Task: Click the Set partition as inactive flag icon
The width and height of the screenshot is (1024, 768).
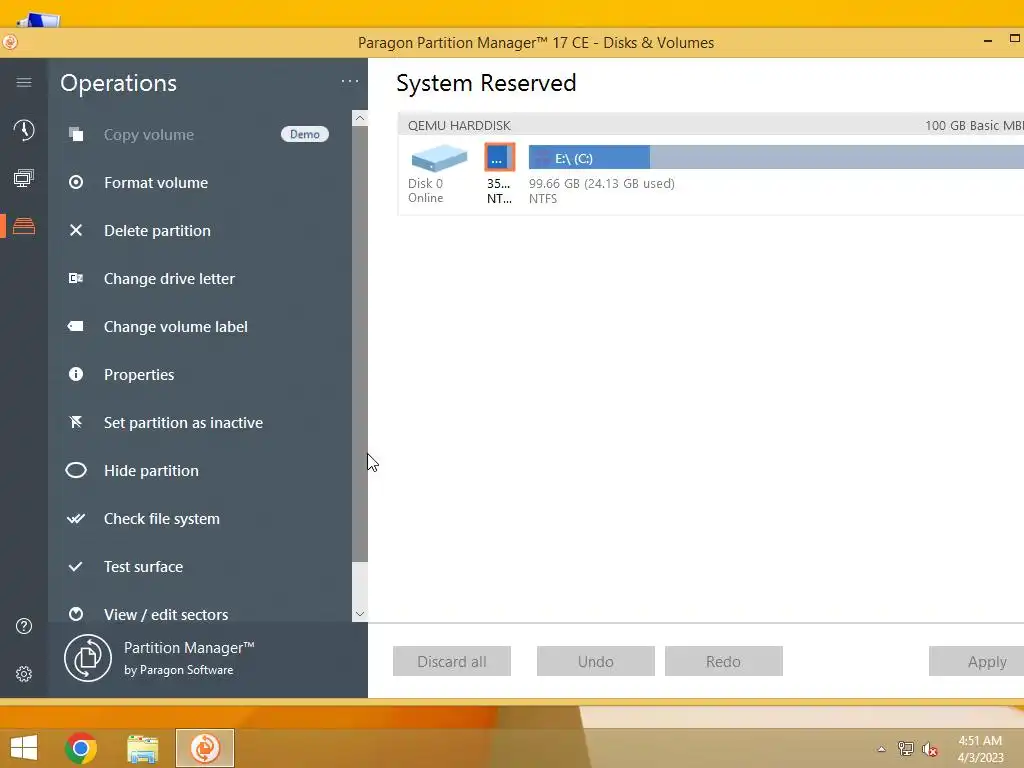Action: tap(76, 423)
